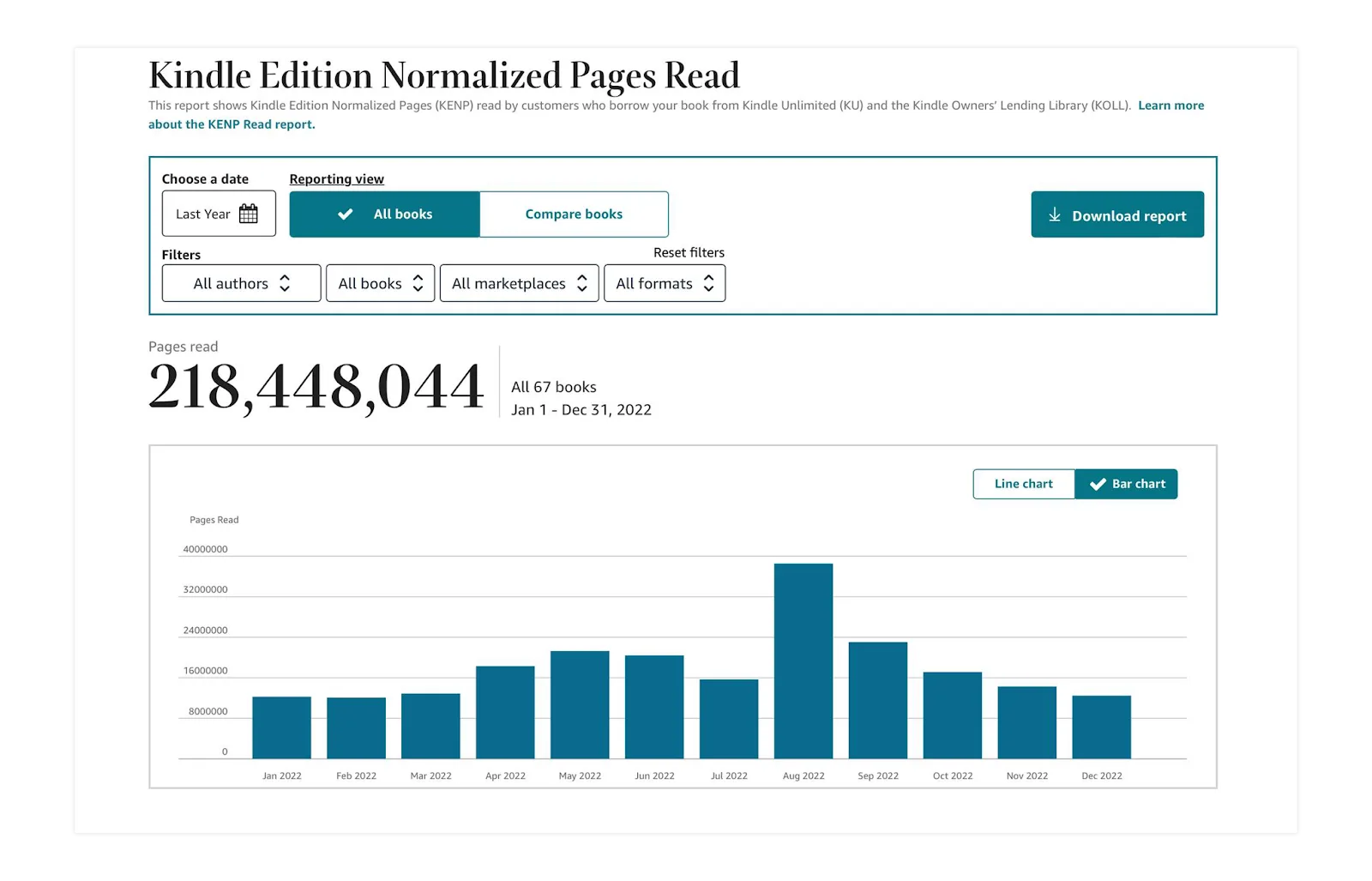Viewport: 1372px width, 881px height.
Task: Click the 'All 67 books' text
Action: coord(554,387)
